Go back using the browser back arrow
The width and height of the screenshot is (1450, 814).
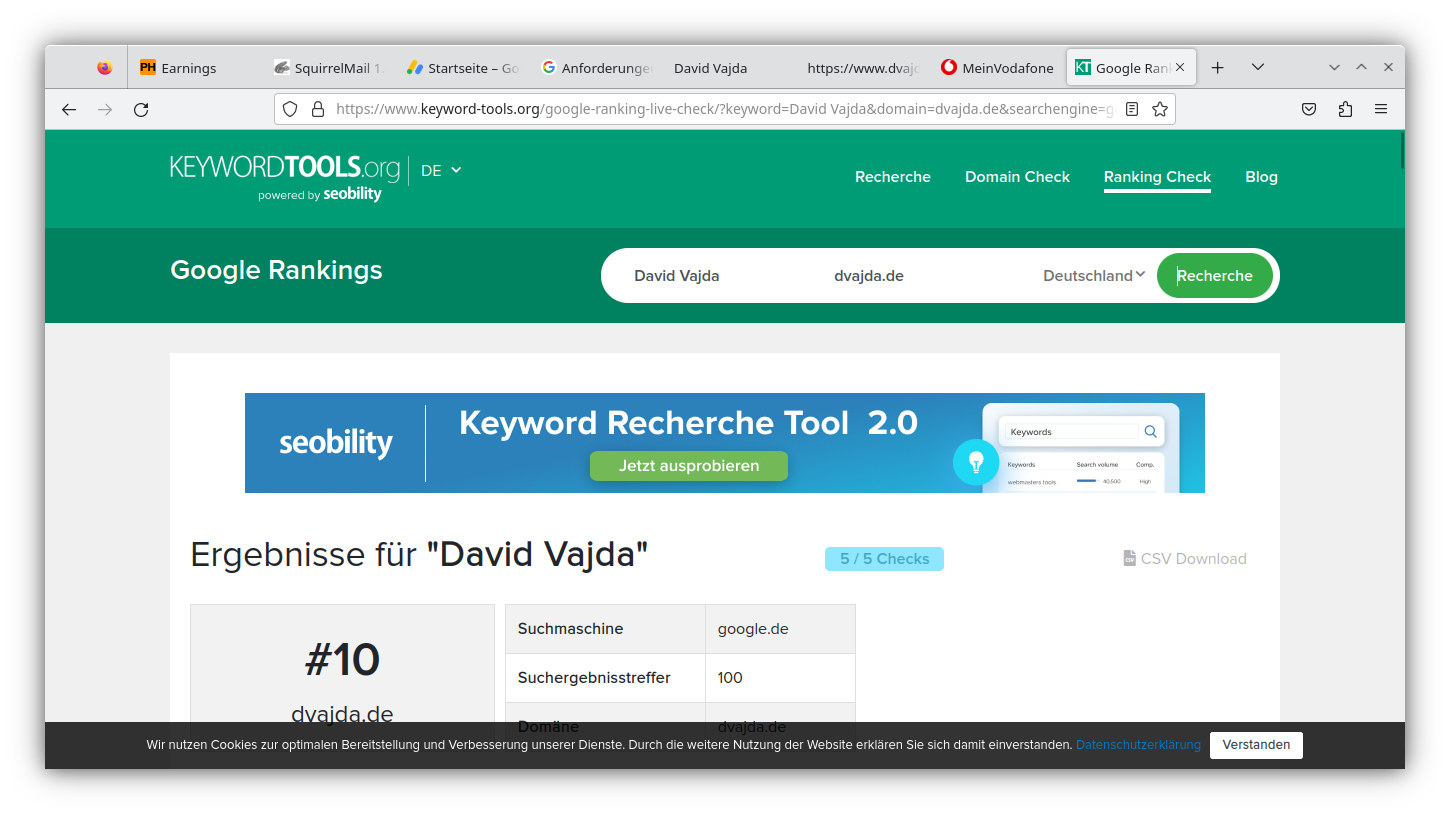coord(69,110)
